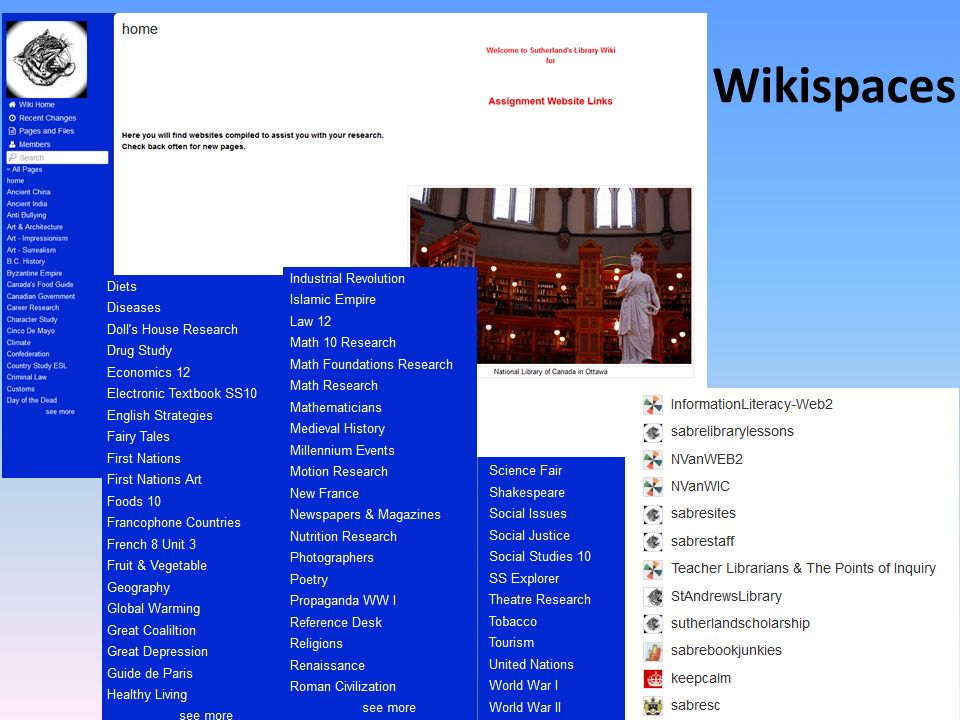Click the icon beside NVanWIC
The height and width of the screenshot is (720, 960).
[653, 487]
